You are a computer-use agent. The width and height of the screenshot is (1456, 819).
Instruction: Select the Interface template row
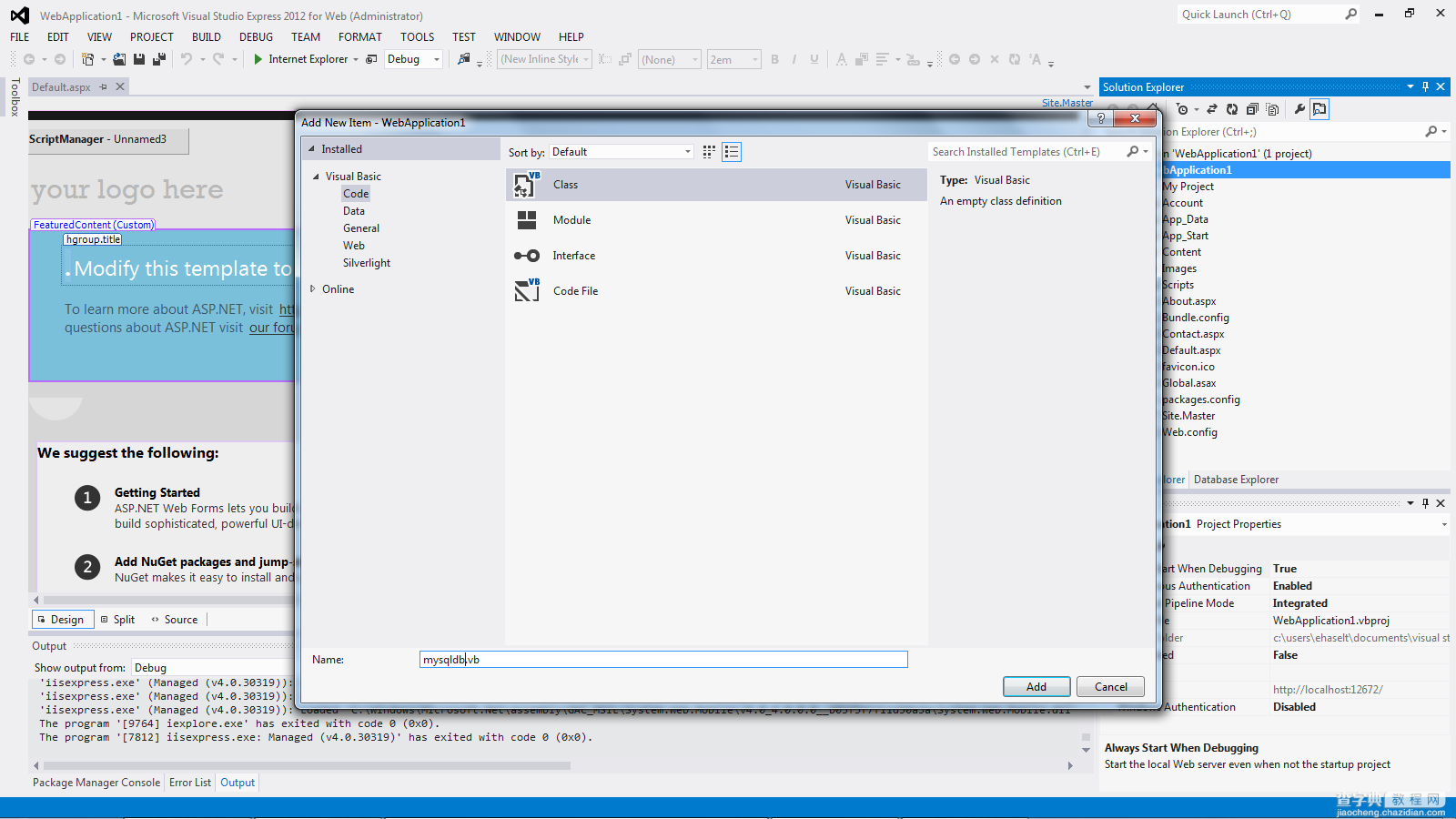tap(716, 256)
